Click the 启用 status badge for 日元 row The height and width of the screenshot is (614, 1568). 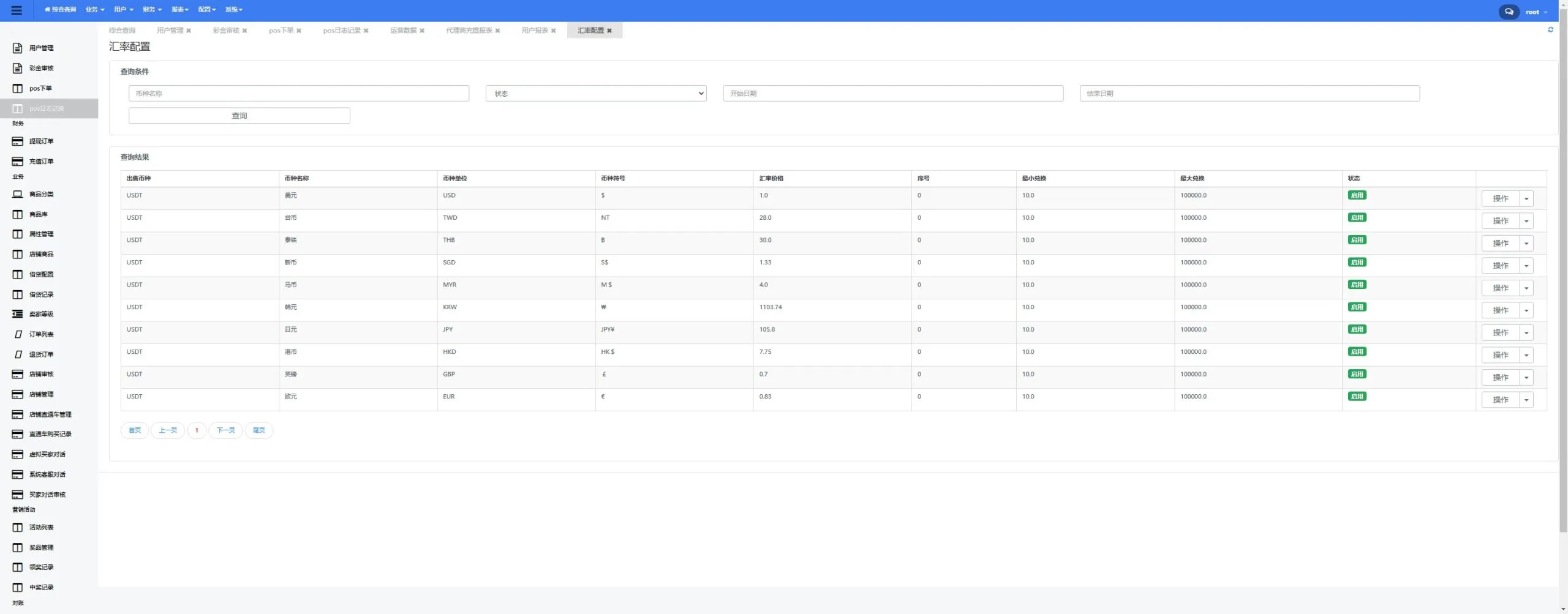[1357, 329]
